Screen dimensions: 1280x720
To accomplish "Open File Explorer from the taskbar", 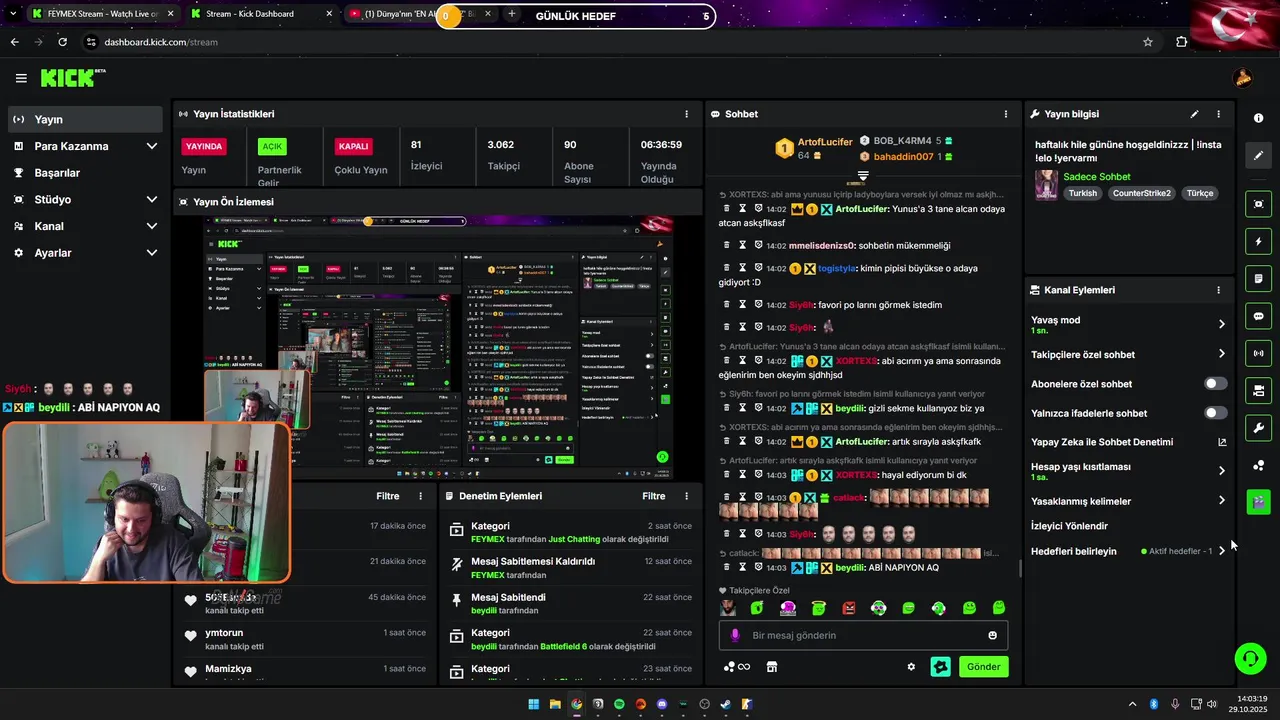I will click(x=555, y=704).
